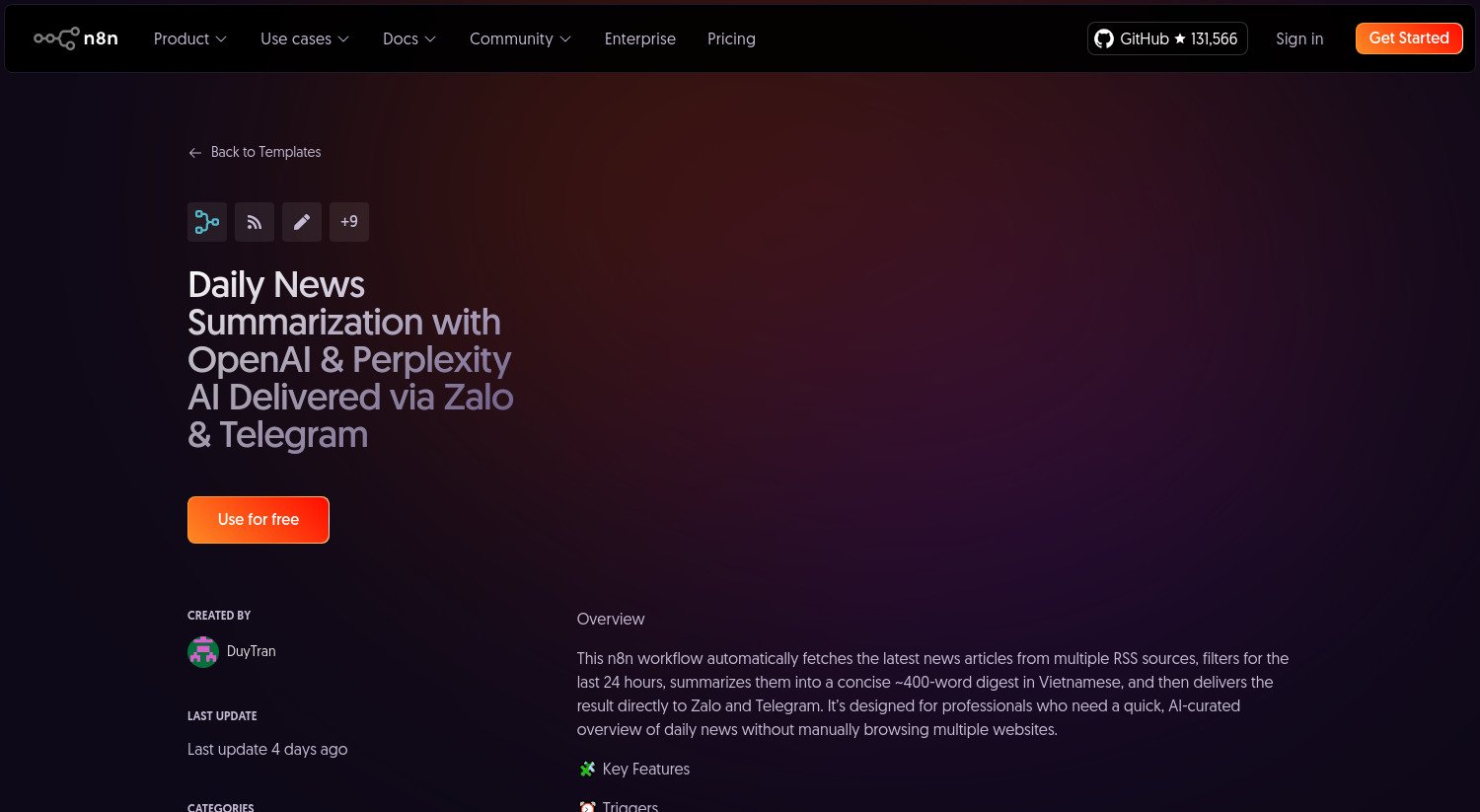Open the Use cases dropdown
This screenshot has width=1480, height=812.
point(304,38)
